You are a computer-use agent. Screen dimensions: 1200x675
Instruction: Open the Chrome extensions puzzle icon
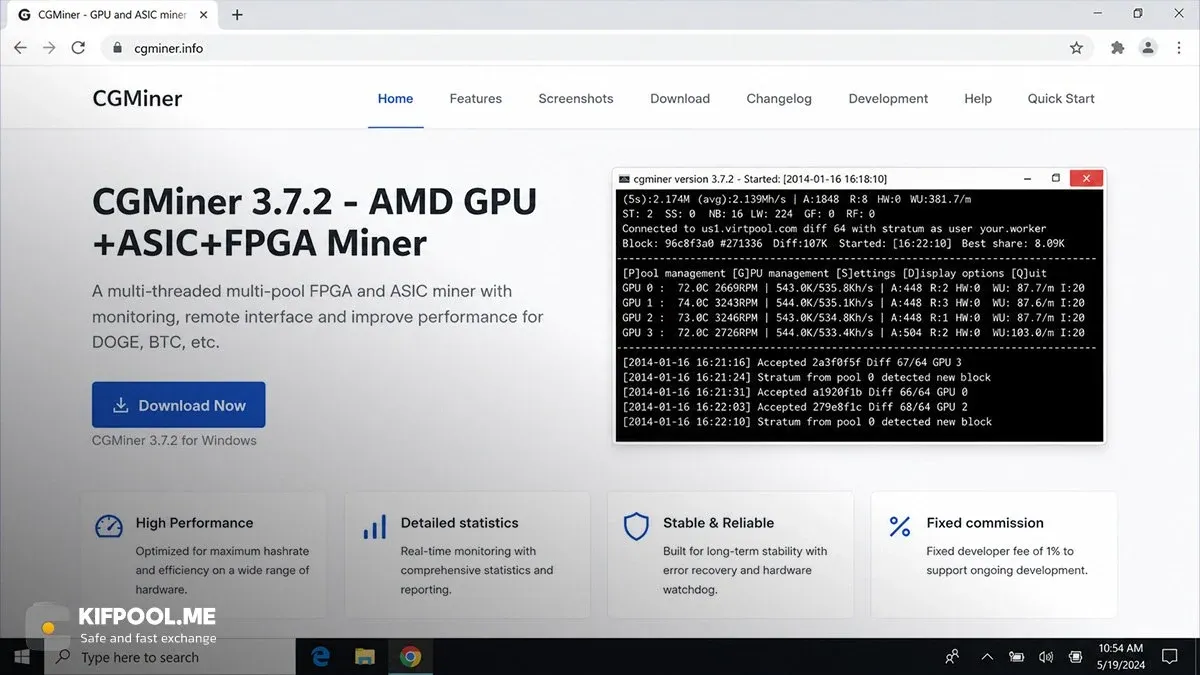[x=1118, y=47]
